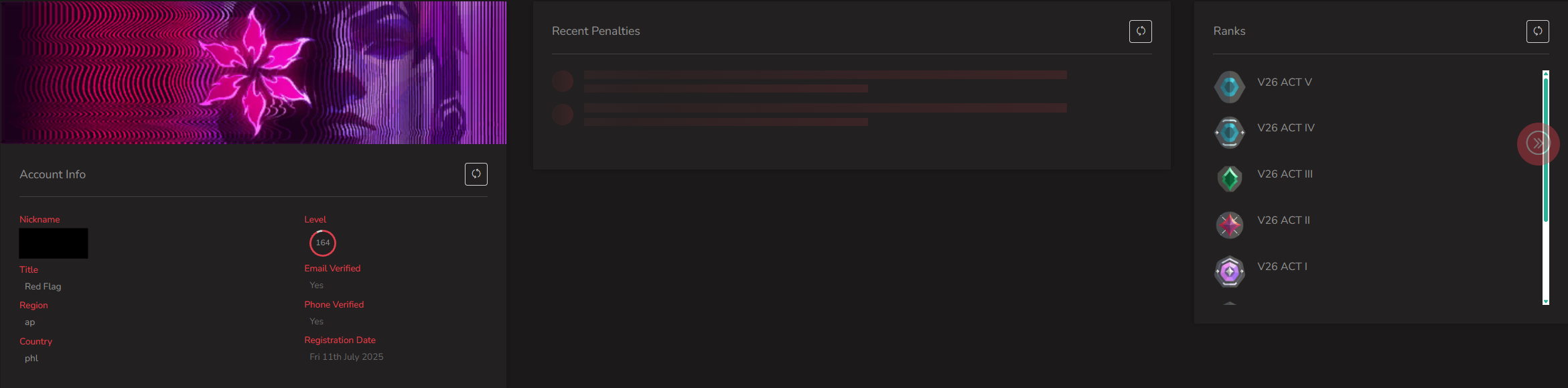Viewport: 1568px width, 388px height.
Task: Click the first loading penalty placeholder row
Action: tap(809, 82)
